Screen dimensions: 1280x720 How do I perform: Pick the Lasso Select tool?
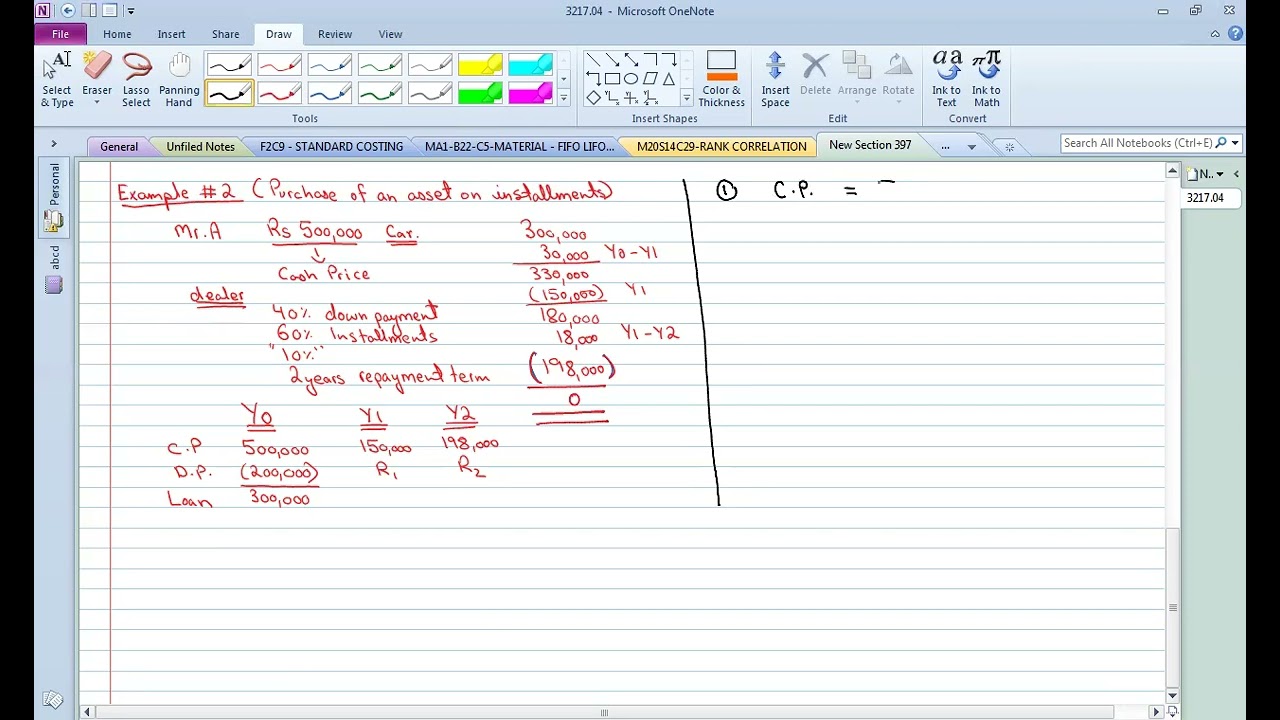tap(136, 79)
